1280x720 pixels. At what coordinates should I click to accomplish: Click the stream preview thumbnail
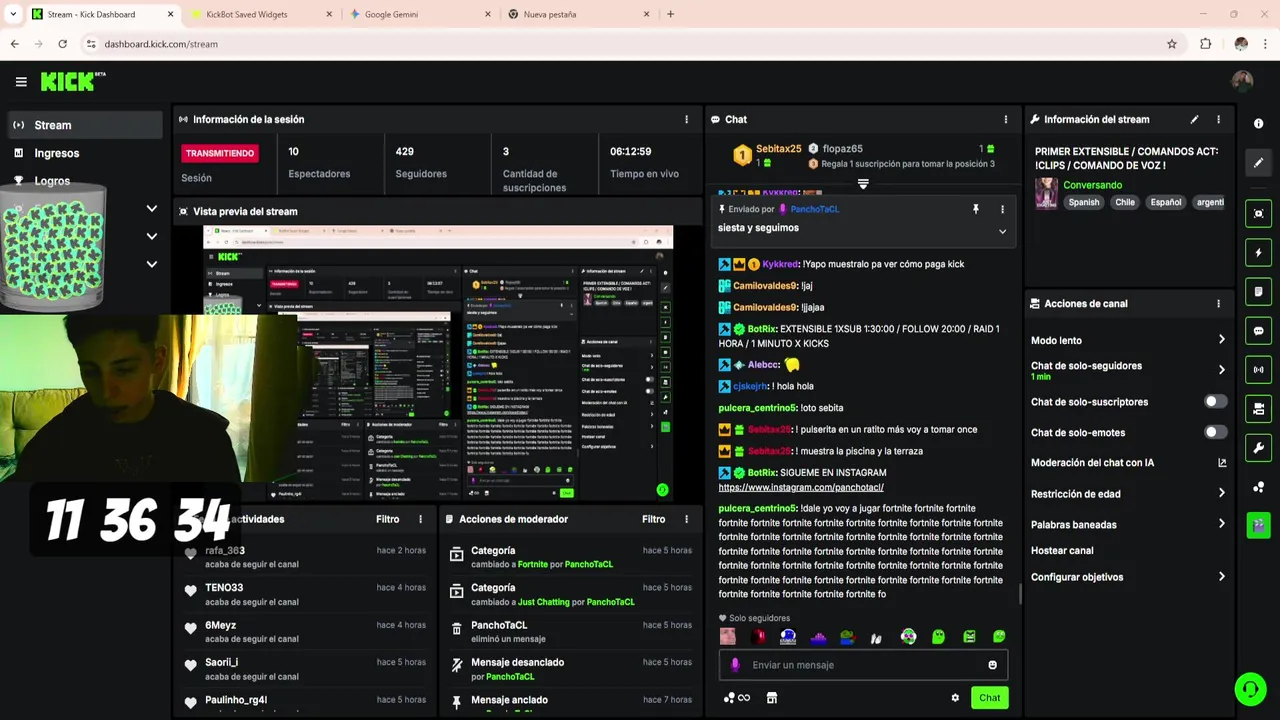(438, 363)
